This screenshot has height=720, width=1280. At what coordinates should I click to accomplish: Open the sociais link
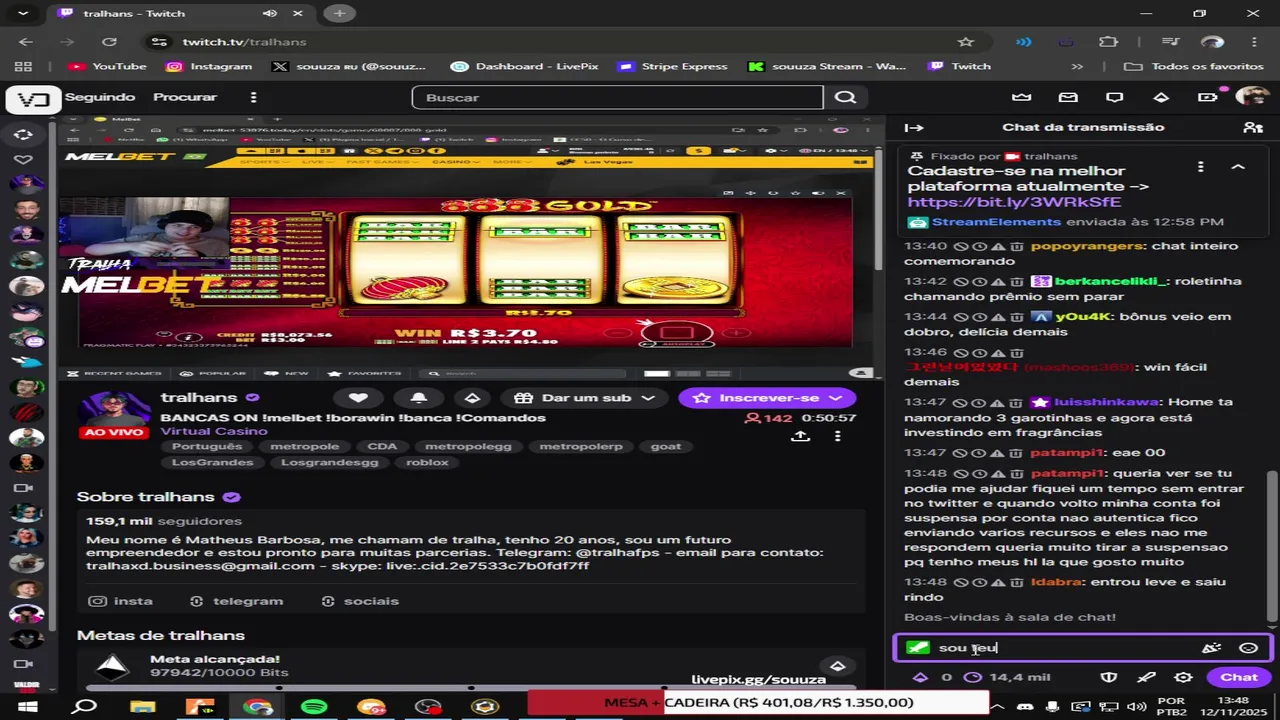[x=360, y=601]
